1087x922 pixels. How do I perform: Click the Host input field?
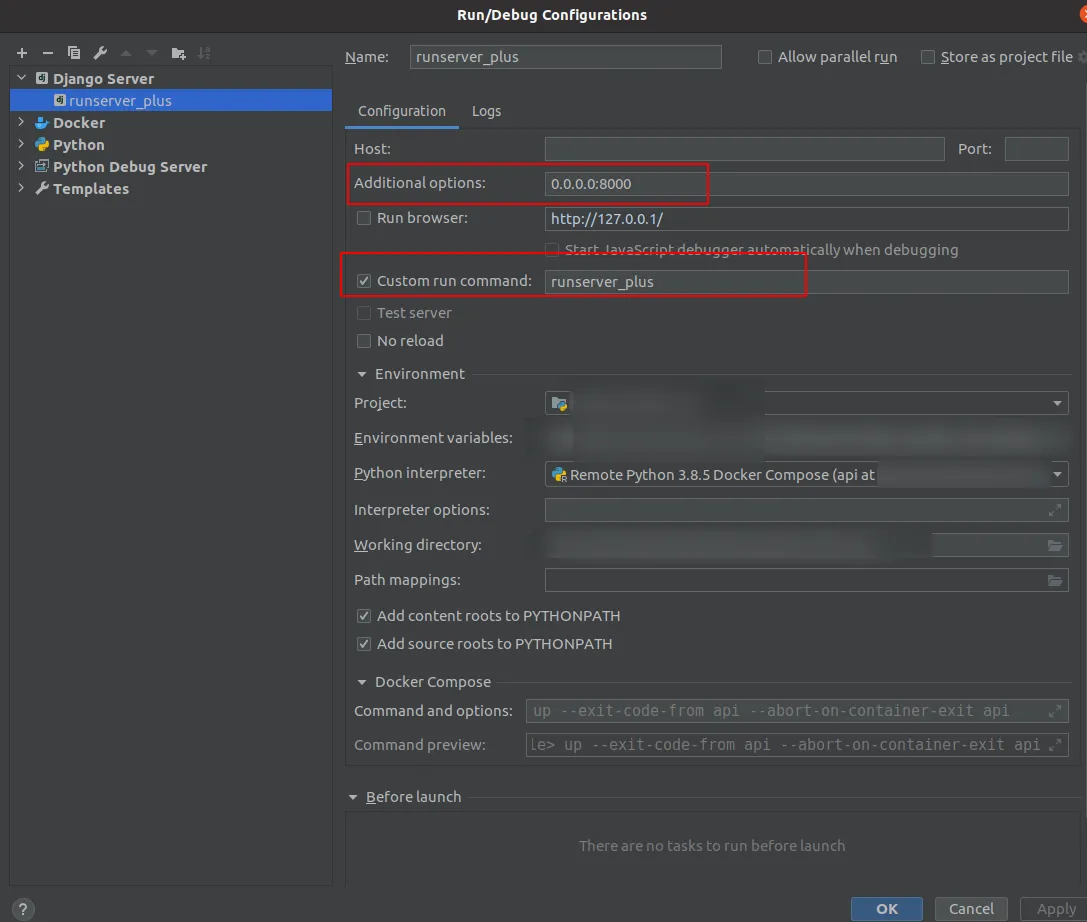745,149
